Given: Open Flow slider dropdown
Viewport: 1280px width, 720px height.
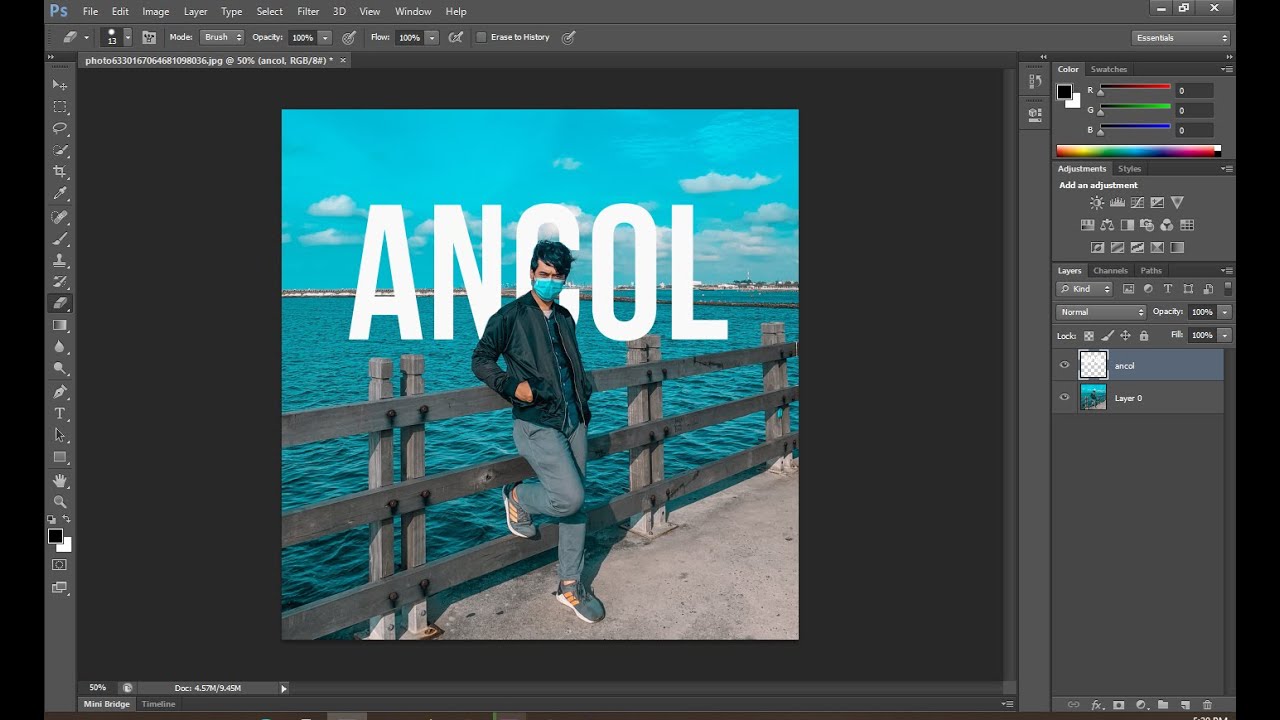Looking at the screenshot, I should pyautogui.click(x=432, y=38).
